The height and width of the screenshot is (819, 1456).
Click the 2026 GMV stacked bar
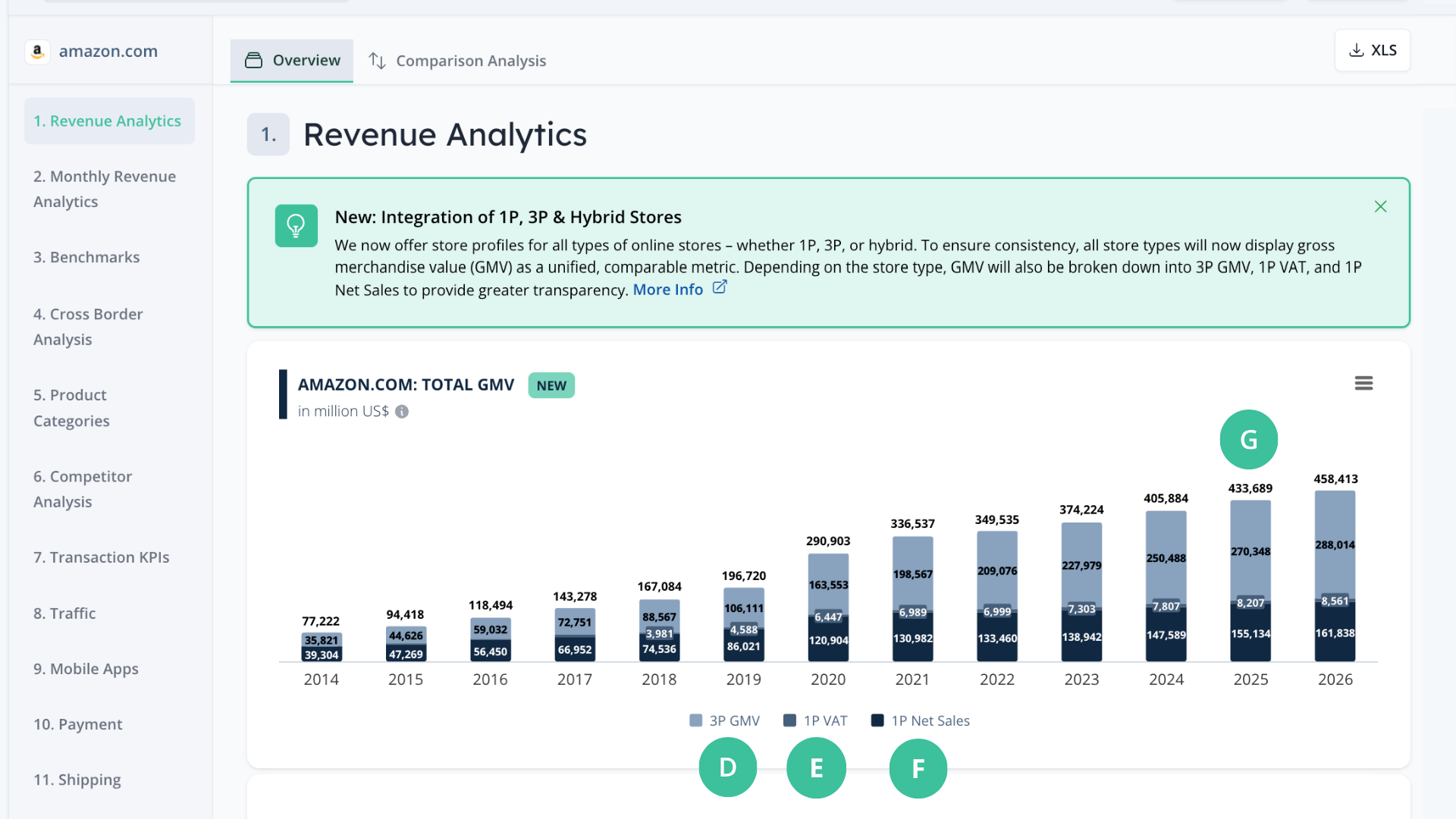pyautogui.click(x=1335, y=576)
